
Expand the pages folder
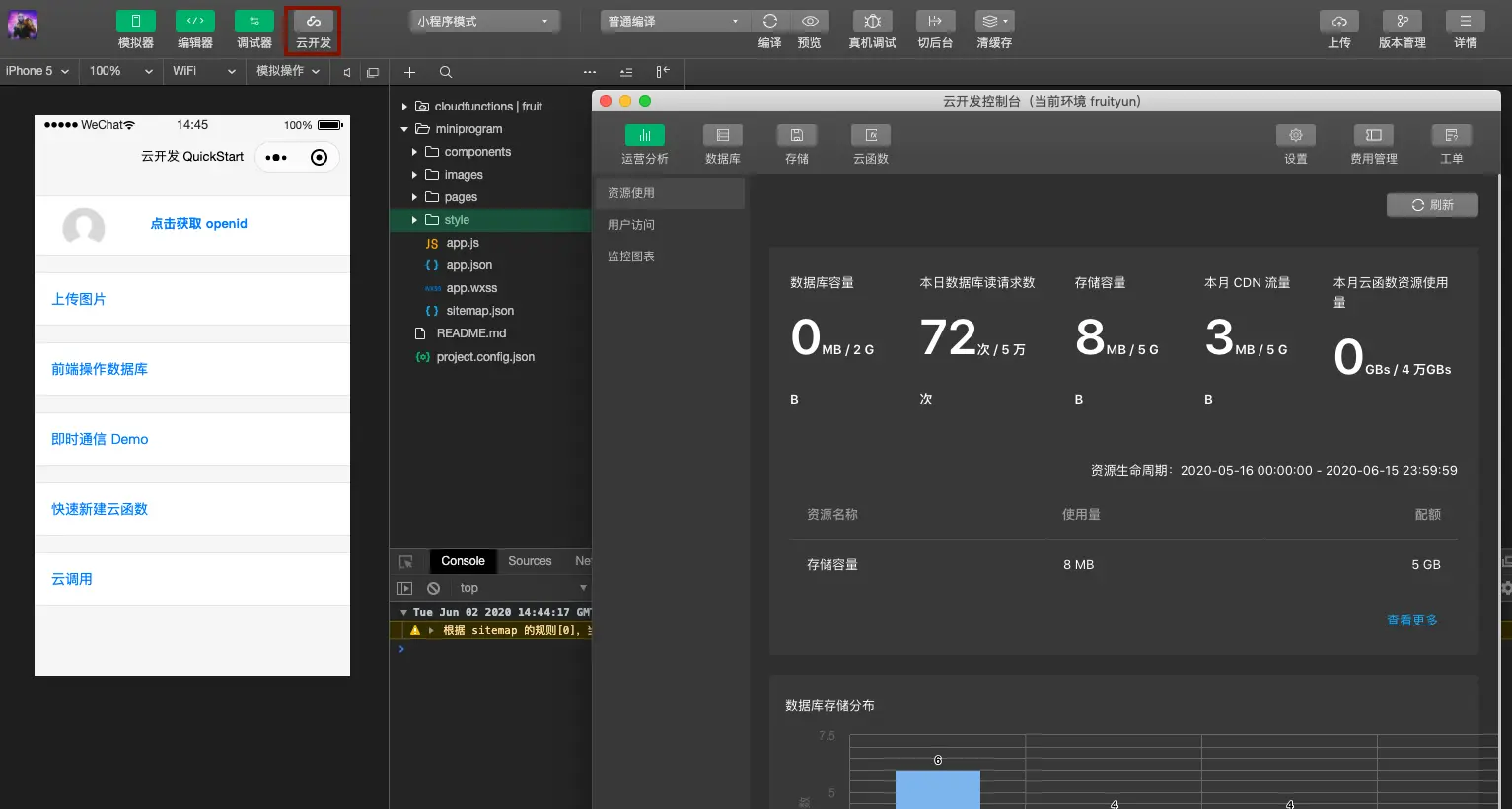coord(414,197)
